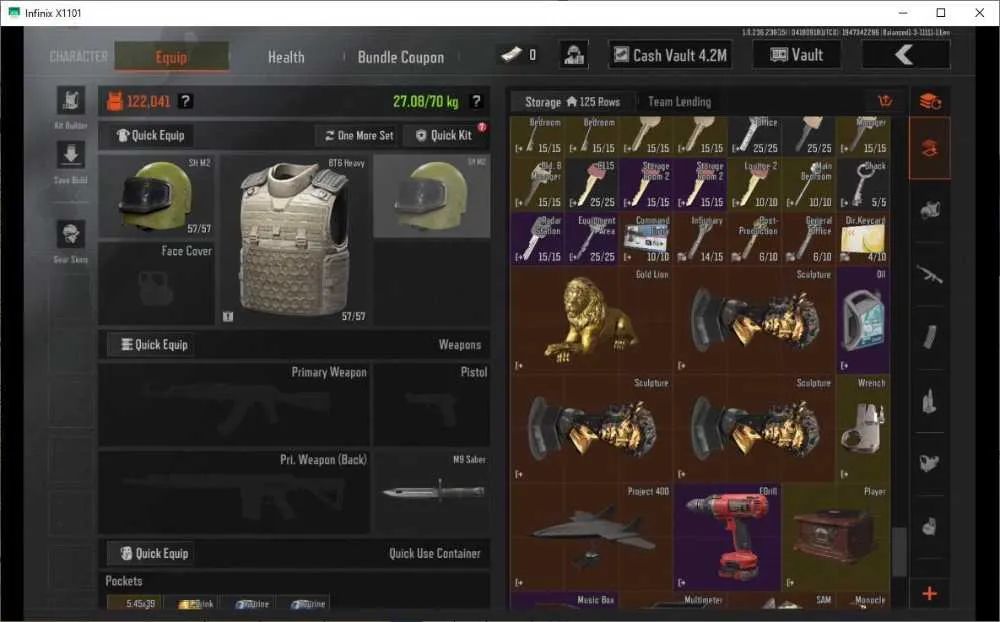Open the Gear Skins icon
1000x622 pixels.
tap(71, 234)
